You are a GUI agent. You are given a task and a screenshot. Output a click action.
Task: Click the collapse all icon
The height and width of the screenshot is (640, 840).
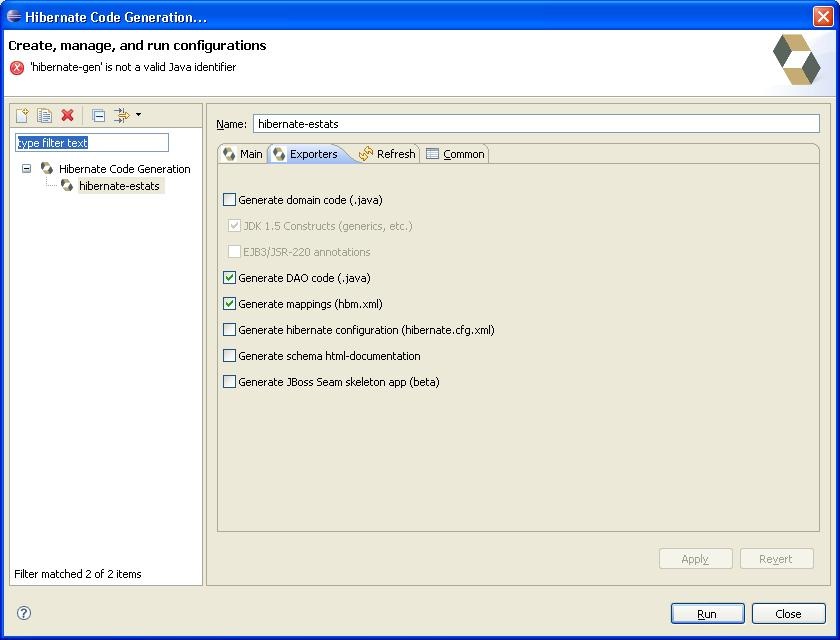(x=98, y=116)
